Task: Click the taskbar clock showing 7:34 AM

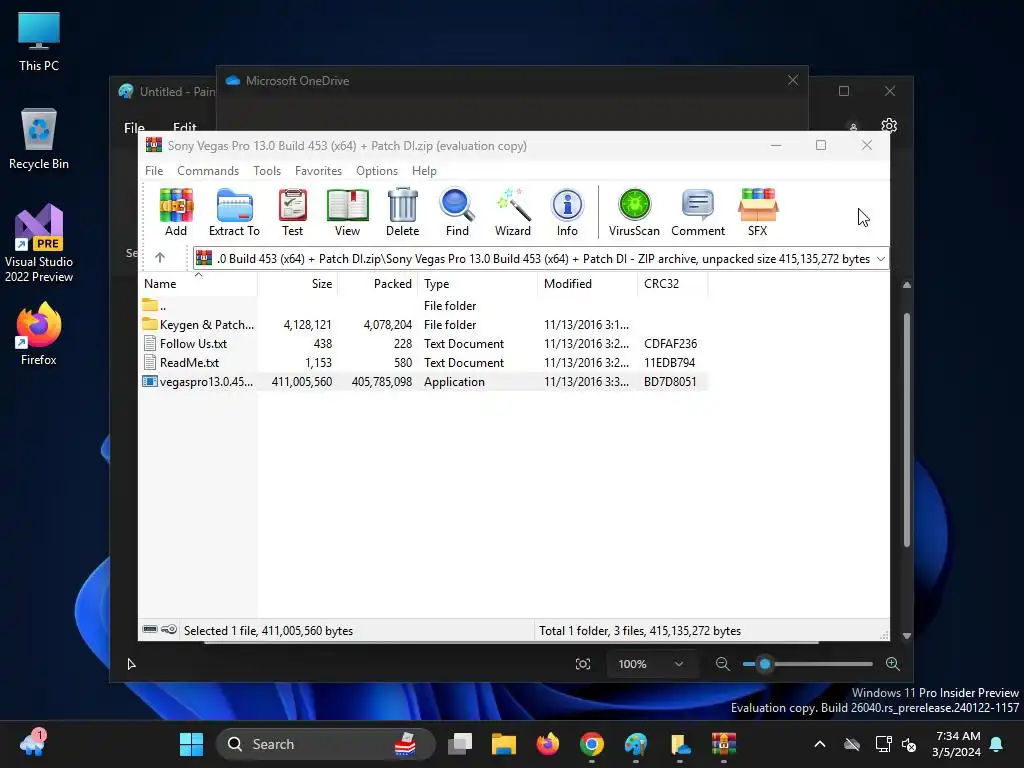Action: tap(957, 744)
